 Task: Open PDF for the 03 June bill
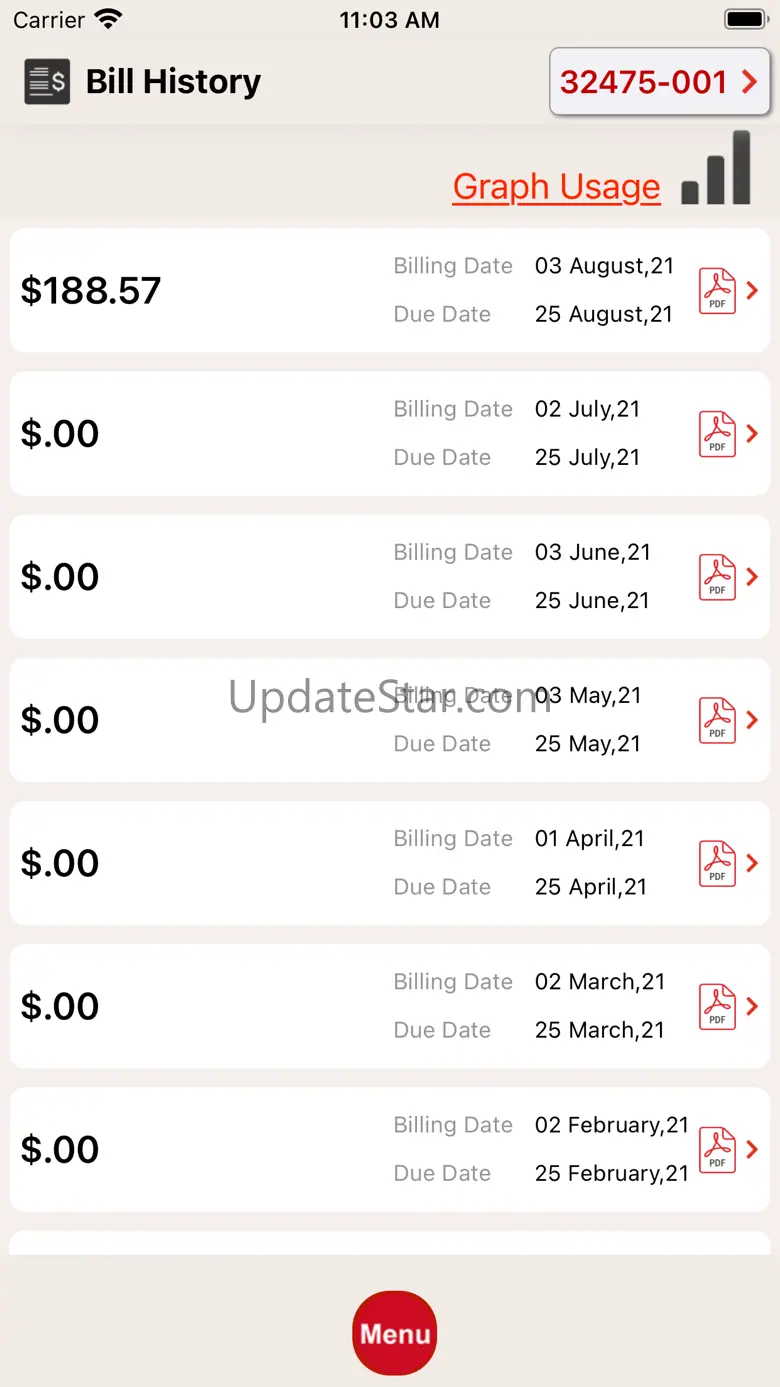tap(717, 577)
